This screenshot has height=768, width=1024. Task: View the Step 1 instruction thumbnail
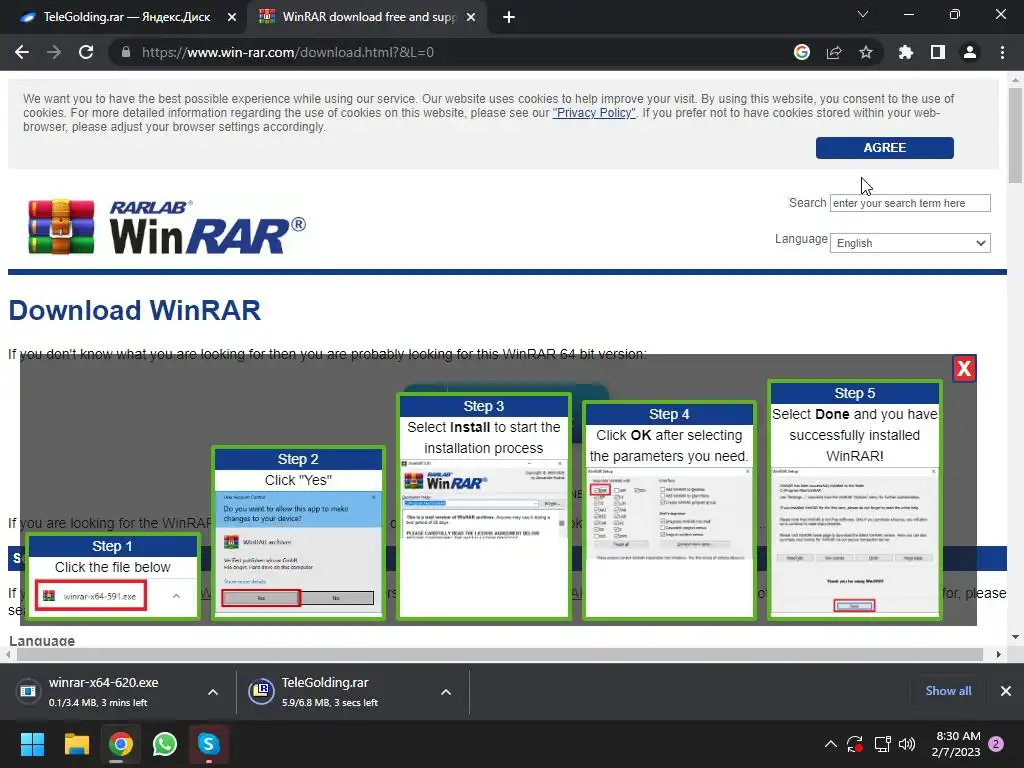(x=112, y=576)
